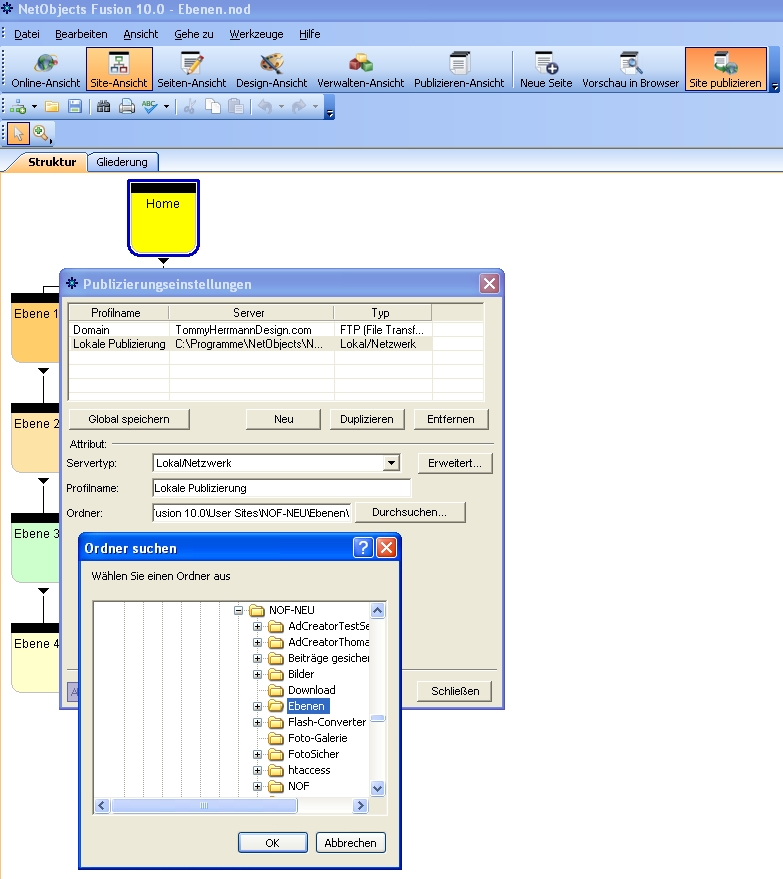This screenshot has height=879, width=783.
Task: Open the Design-Ansicht view
Action: point(271,70)
